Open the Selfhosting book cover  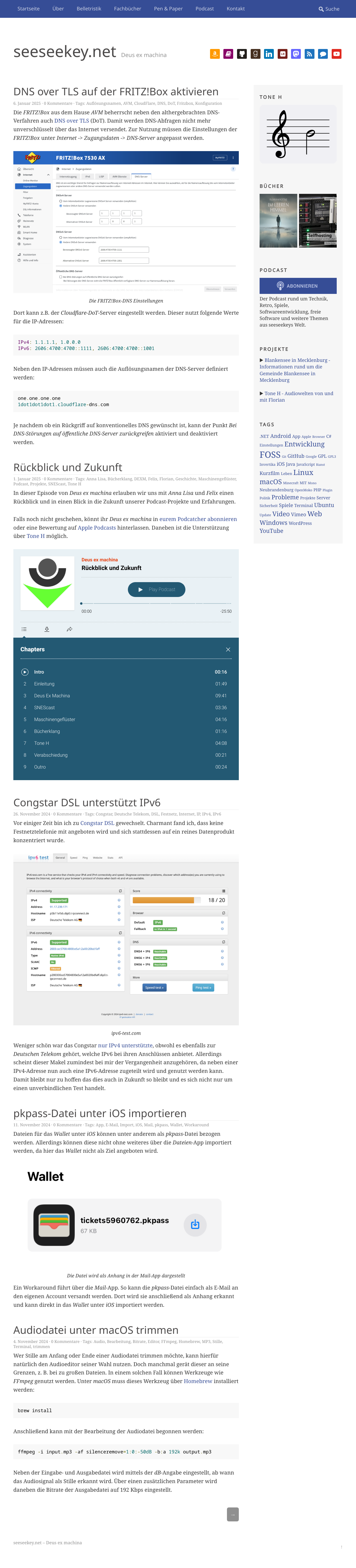[318, 220]
